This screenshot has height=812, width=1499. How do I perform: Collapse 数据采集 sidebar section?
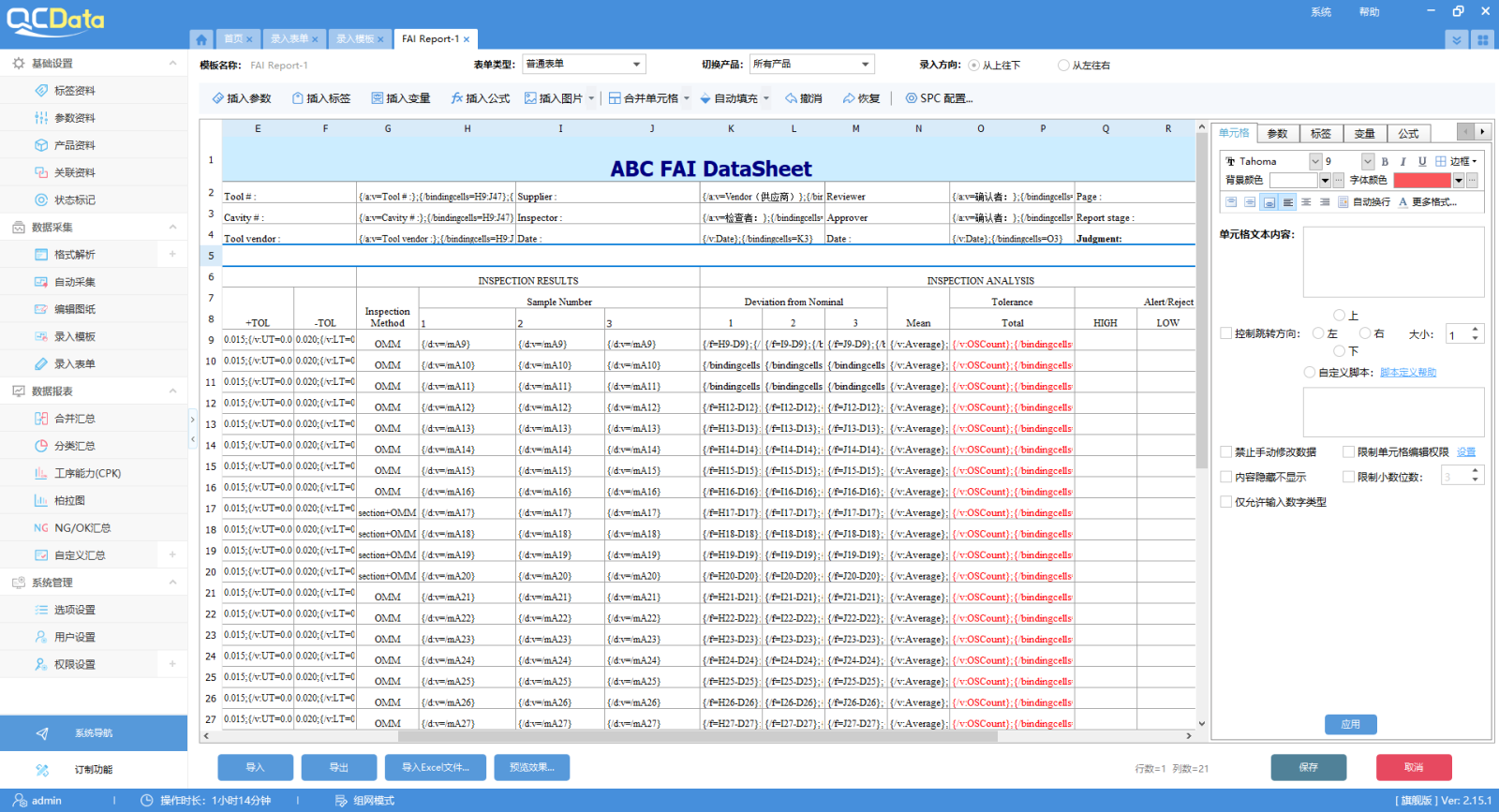tap(172, 228)
